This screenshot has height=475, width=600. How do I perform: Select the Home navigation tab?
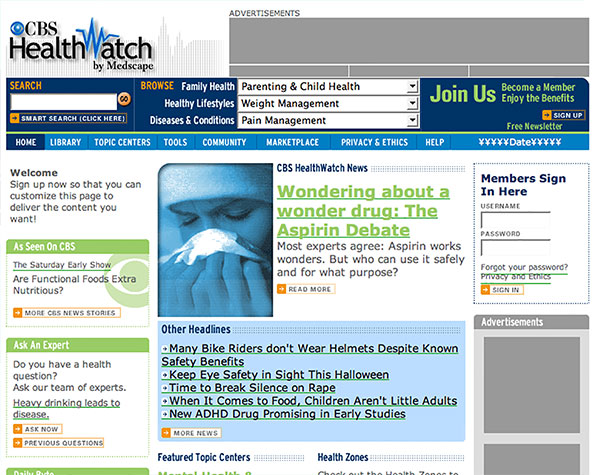pos(26,142)
